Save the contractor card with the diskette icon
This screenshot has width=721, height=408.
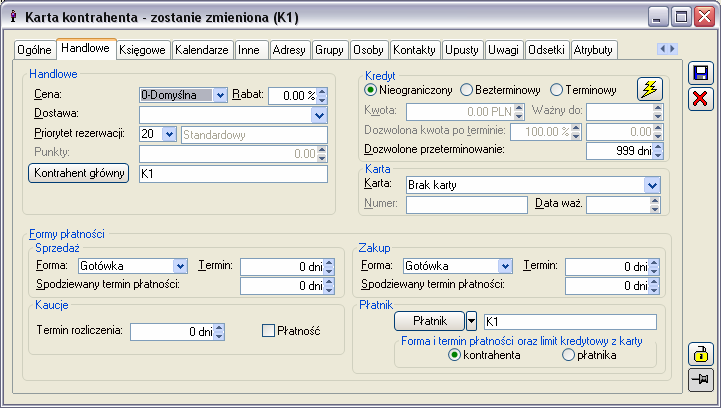click(700, 74)
